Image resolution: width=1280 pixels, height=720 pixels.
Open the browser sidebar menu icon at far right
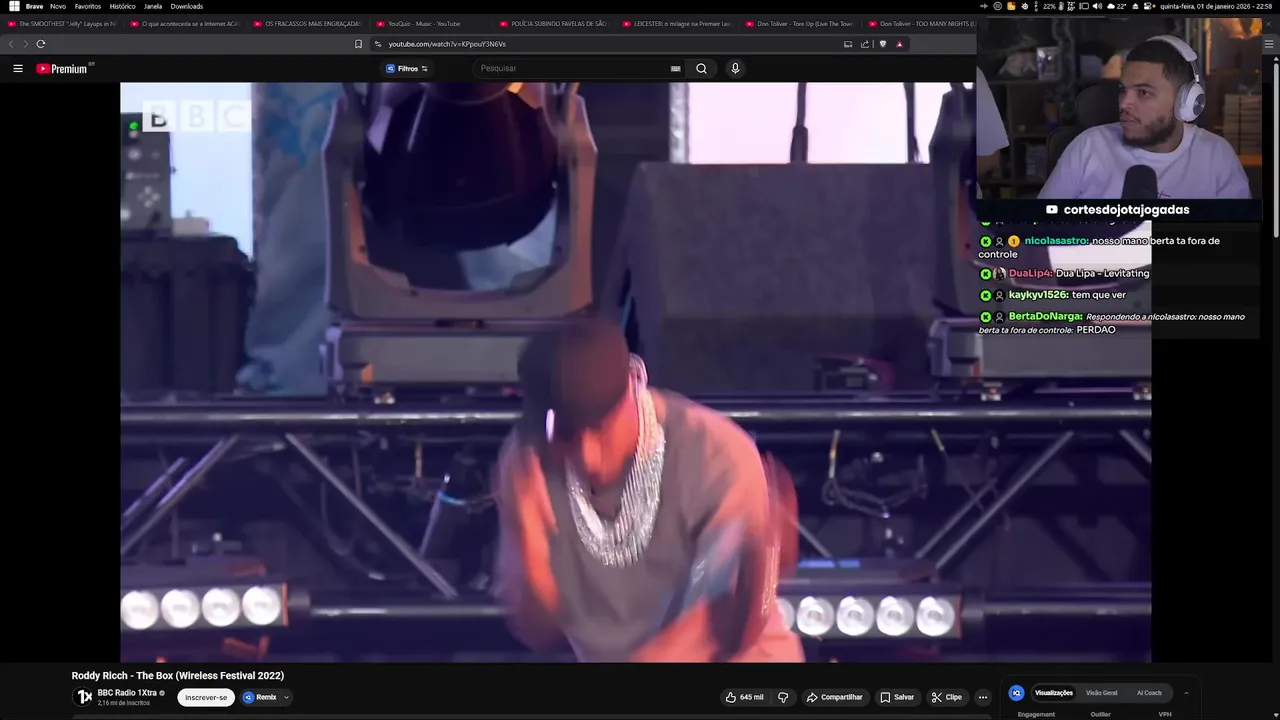[1270, 44]
